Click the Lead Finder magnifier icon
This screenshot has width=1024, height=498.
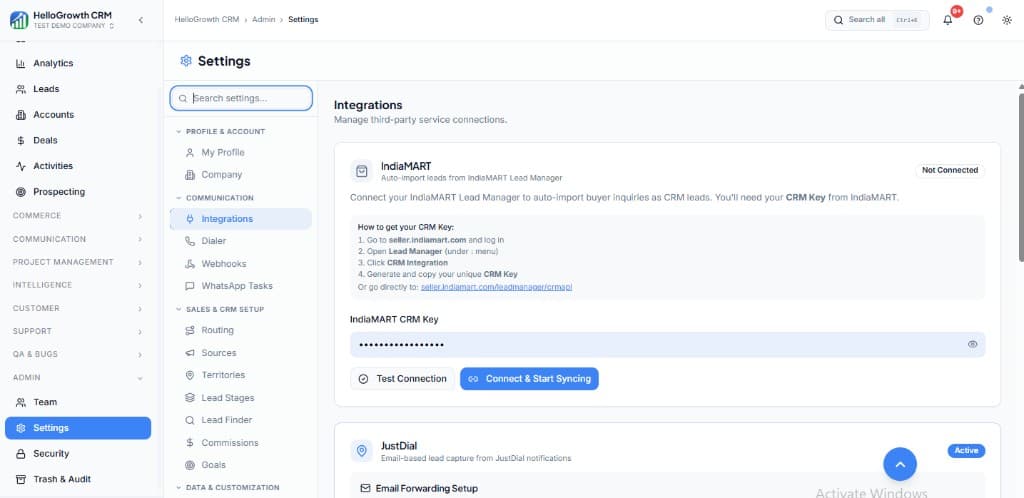(x=190, y=420)
